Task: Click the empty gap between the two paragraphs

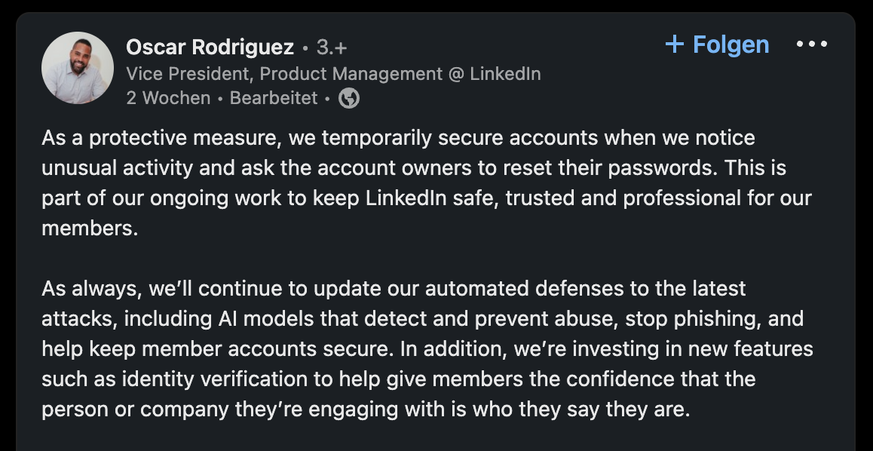Action: 426,258
